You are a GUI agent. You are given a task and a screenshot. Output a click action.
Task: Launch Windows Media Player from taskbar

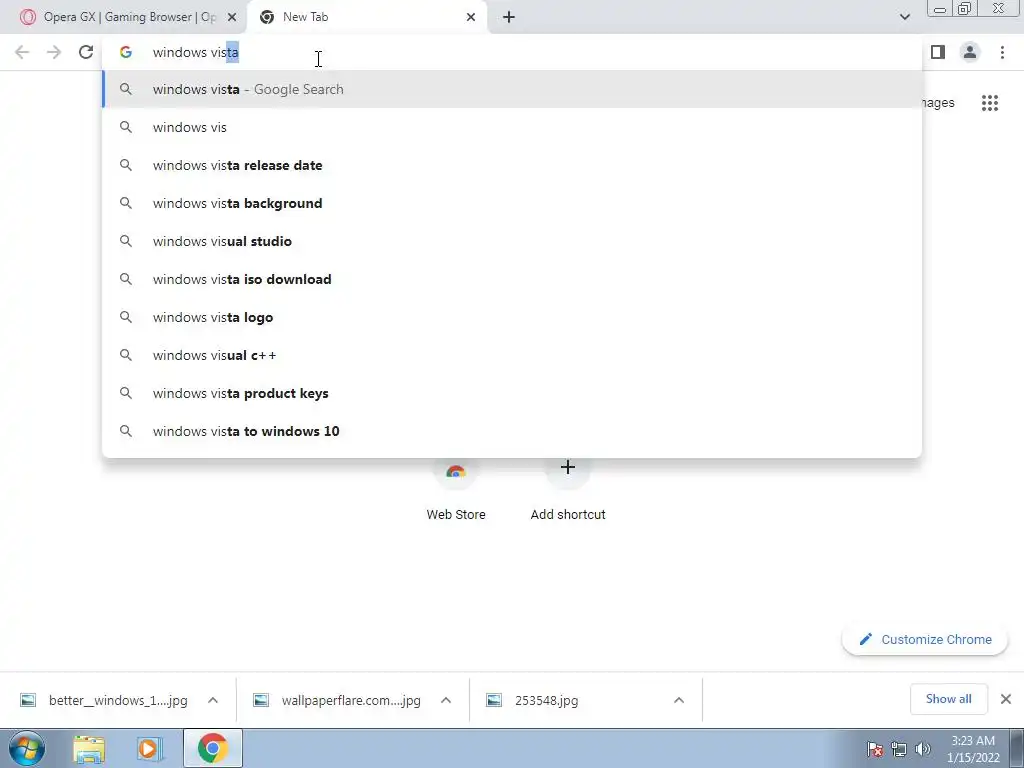150,748
